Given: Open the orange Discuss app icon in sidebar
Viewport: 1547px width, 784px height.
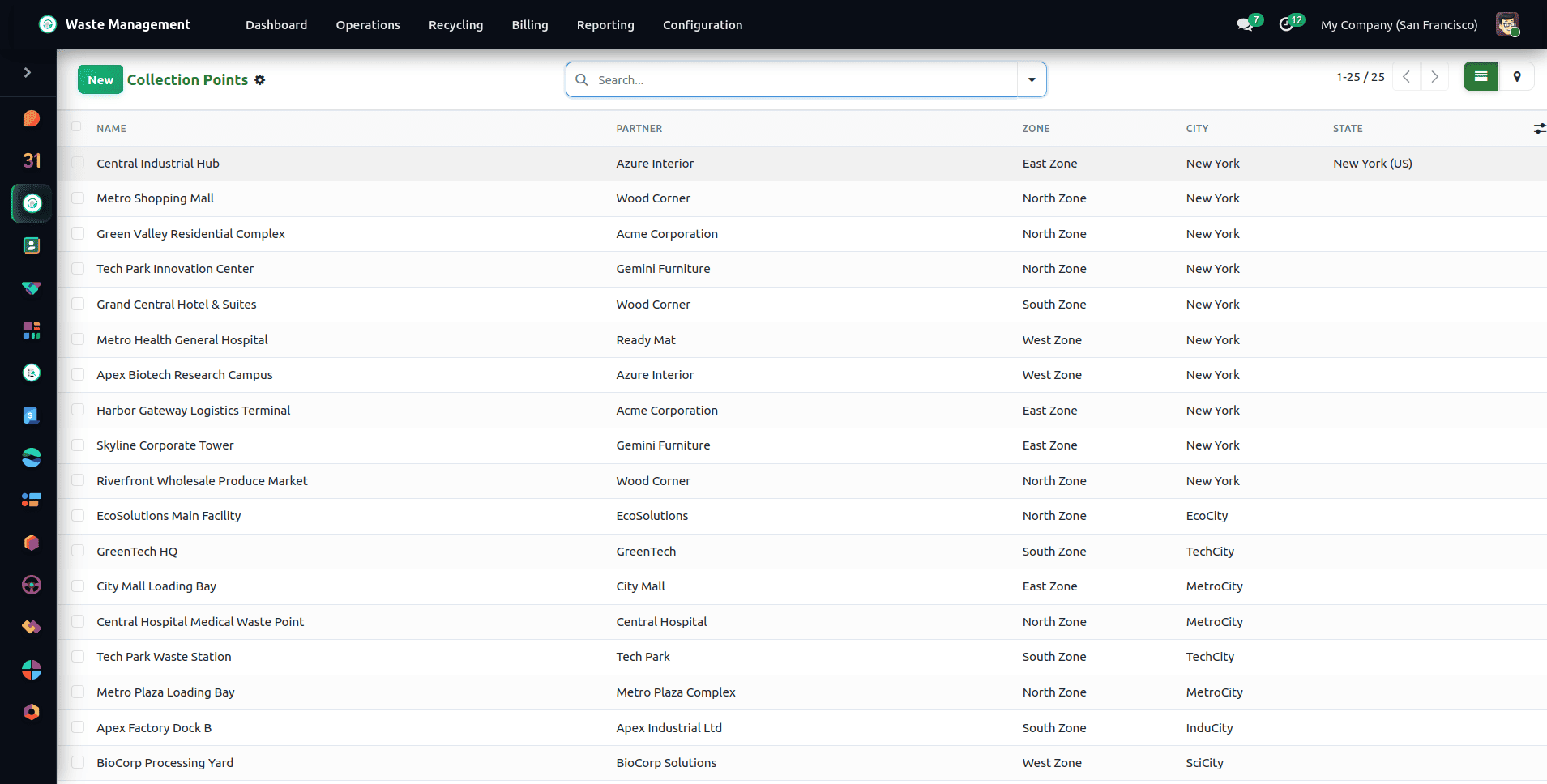Looking at the screenshot, I should pyautogui.click(x=32, y=119).
